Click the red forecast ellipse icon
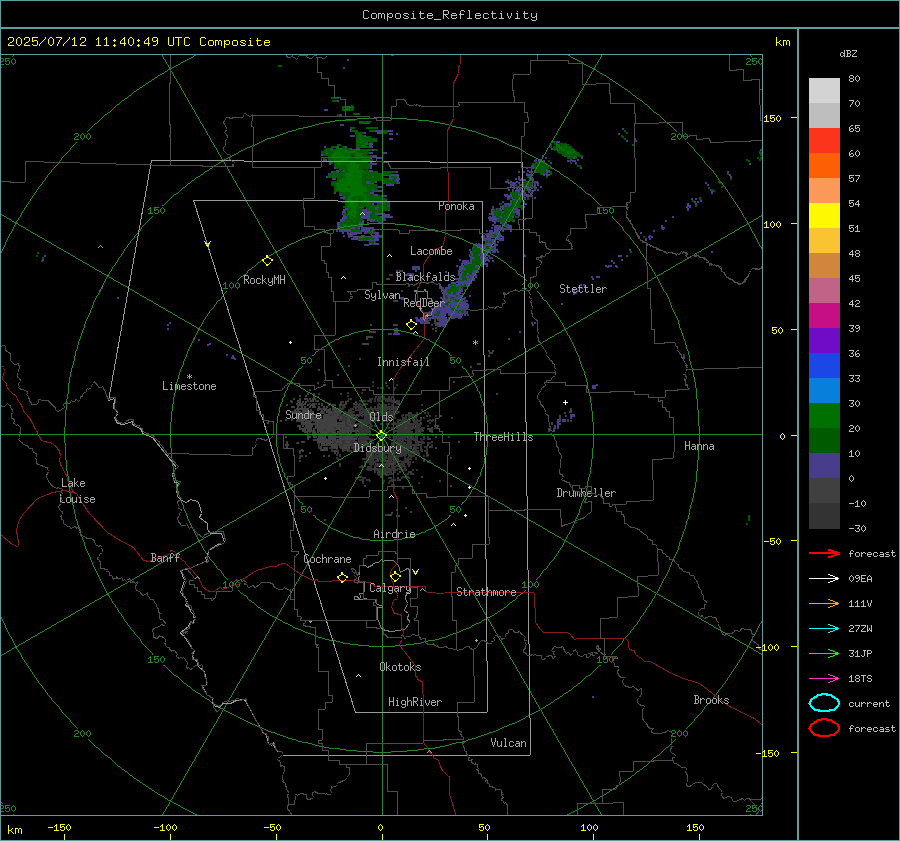The width and height of the screenshot is (900, 841). point(824,728)
